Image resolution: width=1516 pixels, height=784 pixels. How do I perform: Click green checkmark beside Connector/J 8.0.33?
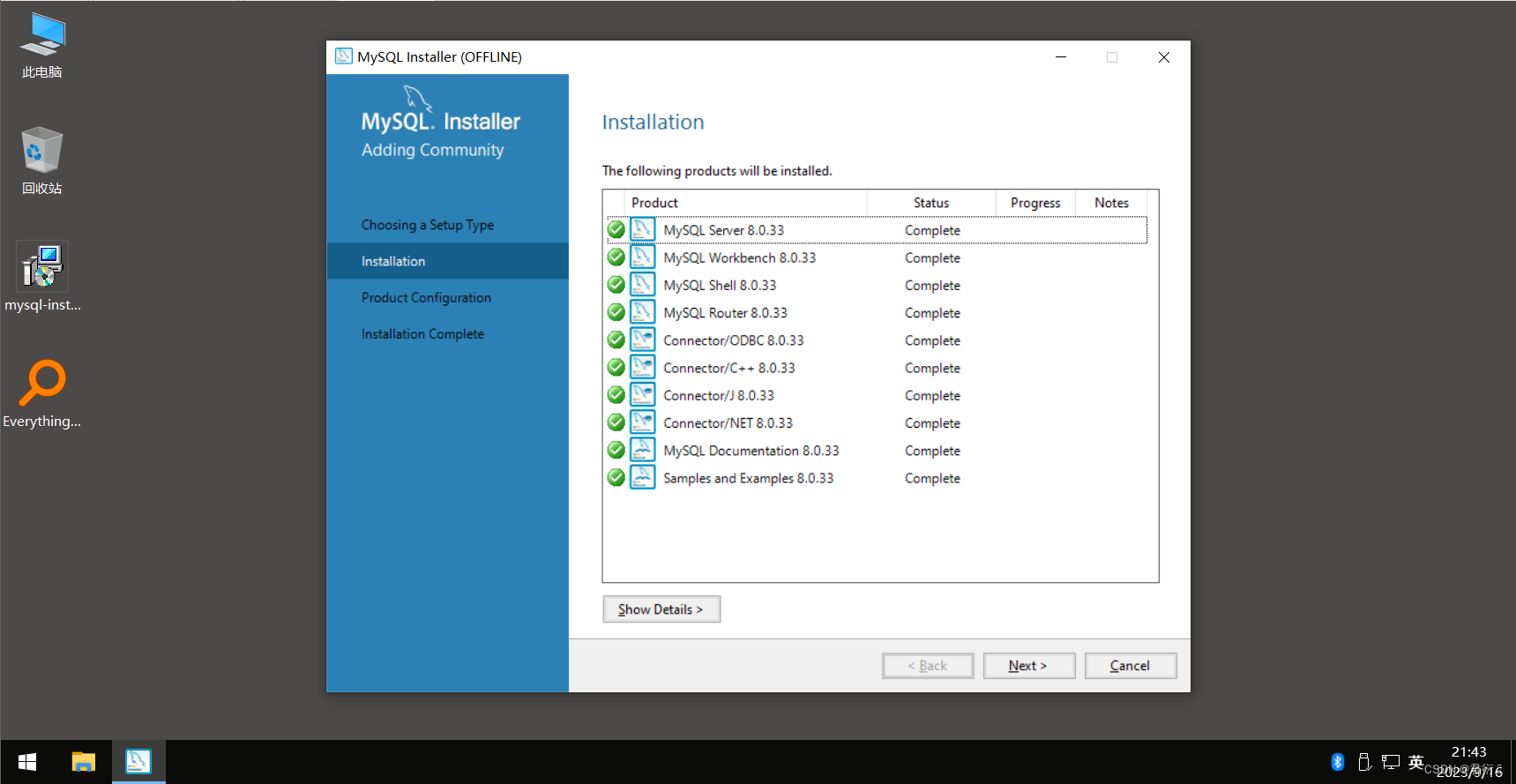pyautogui.click(x=616, y=394)
